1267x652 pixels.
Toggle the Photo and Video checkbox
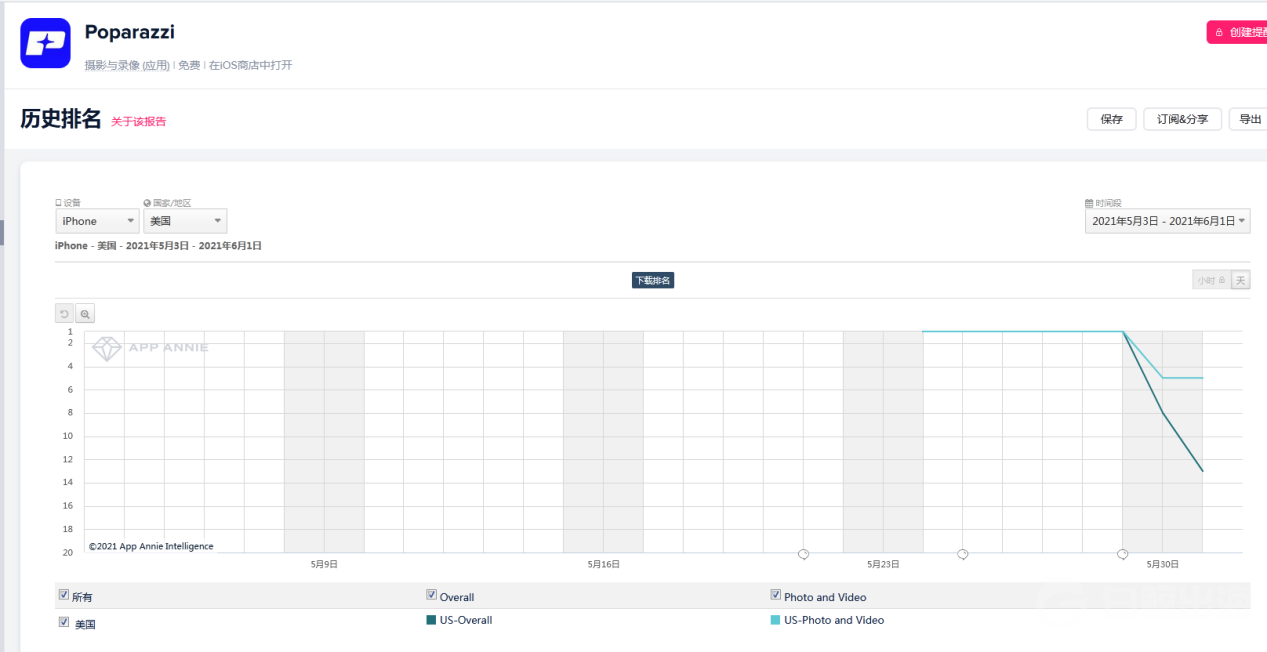click(776, 595)
